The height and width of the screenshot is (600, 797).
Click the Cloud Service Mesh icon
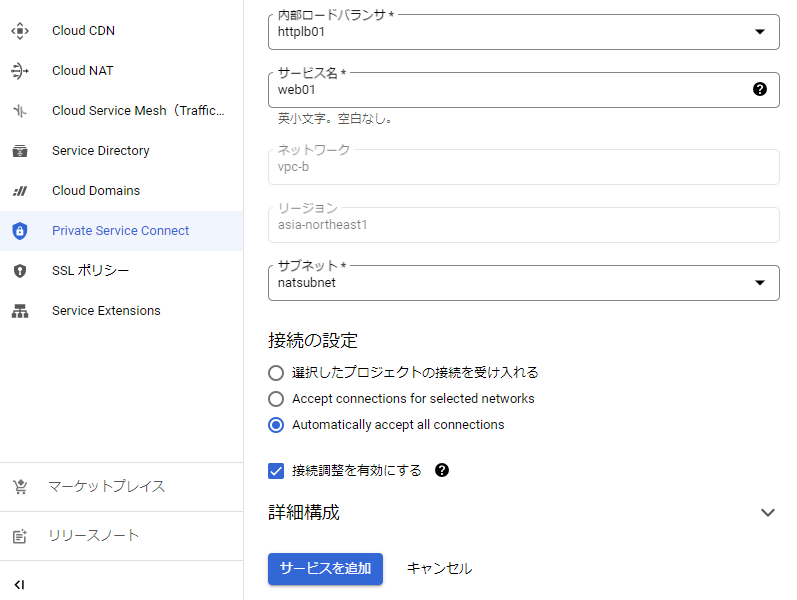pos(20,111)
